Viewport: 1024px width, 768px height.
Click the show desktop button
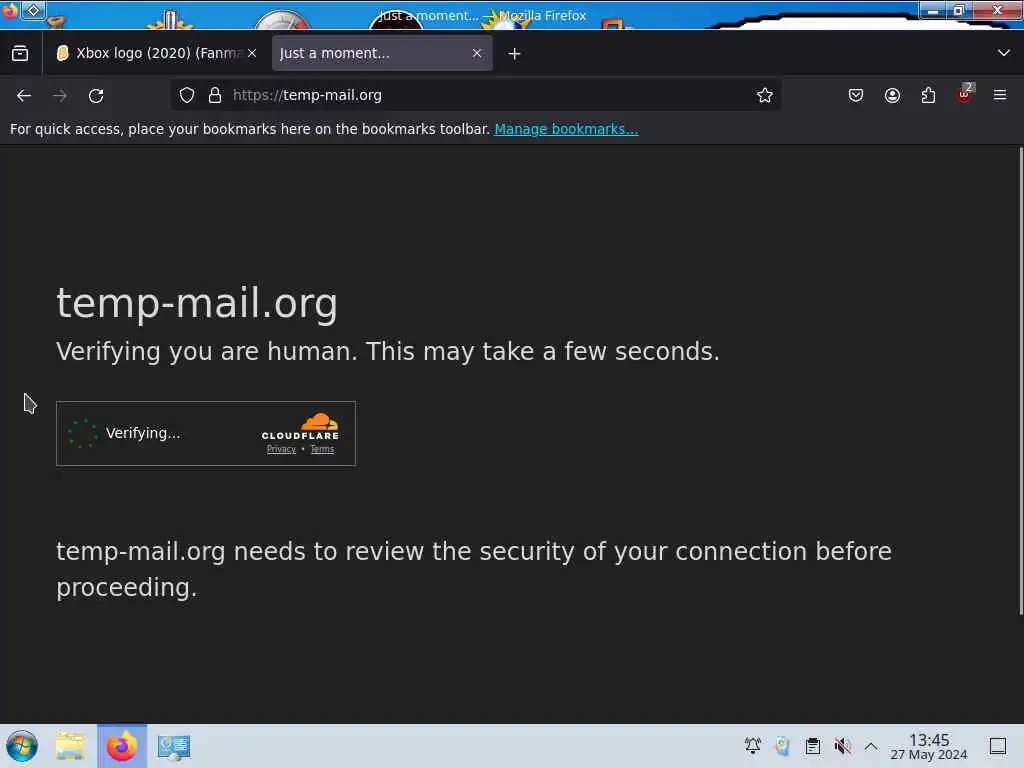tap(997, 746)
